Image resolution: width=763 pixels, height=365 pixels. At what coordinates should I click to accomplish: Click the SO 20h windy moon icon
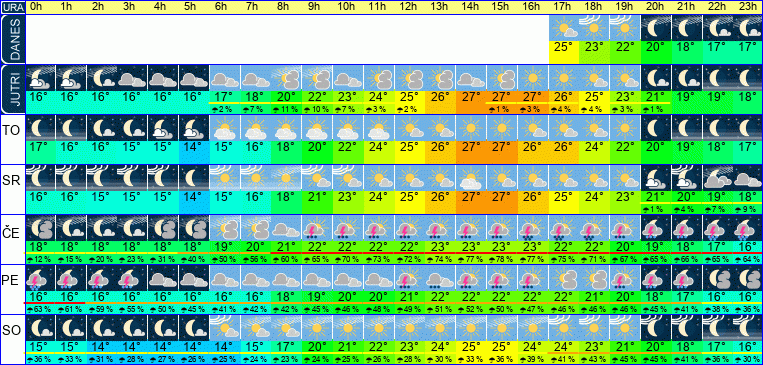(x=656, y=328)
